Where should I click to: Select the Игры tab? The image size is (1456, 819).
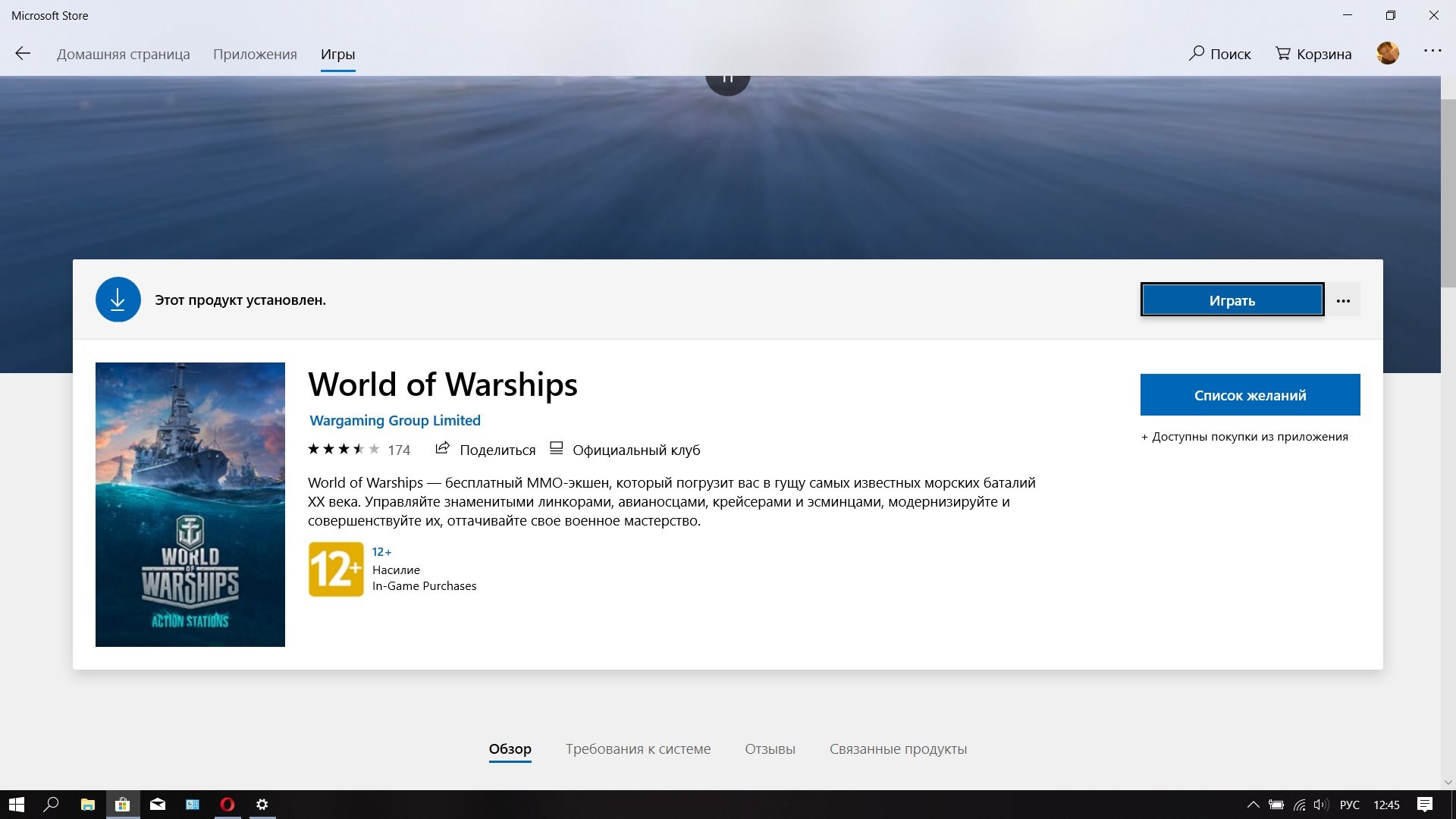click(337, 54)
